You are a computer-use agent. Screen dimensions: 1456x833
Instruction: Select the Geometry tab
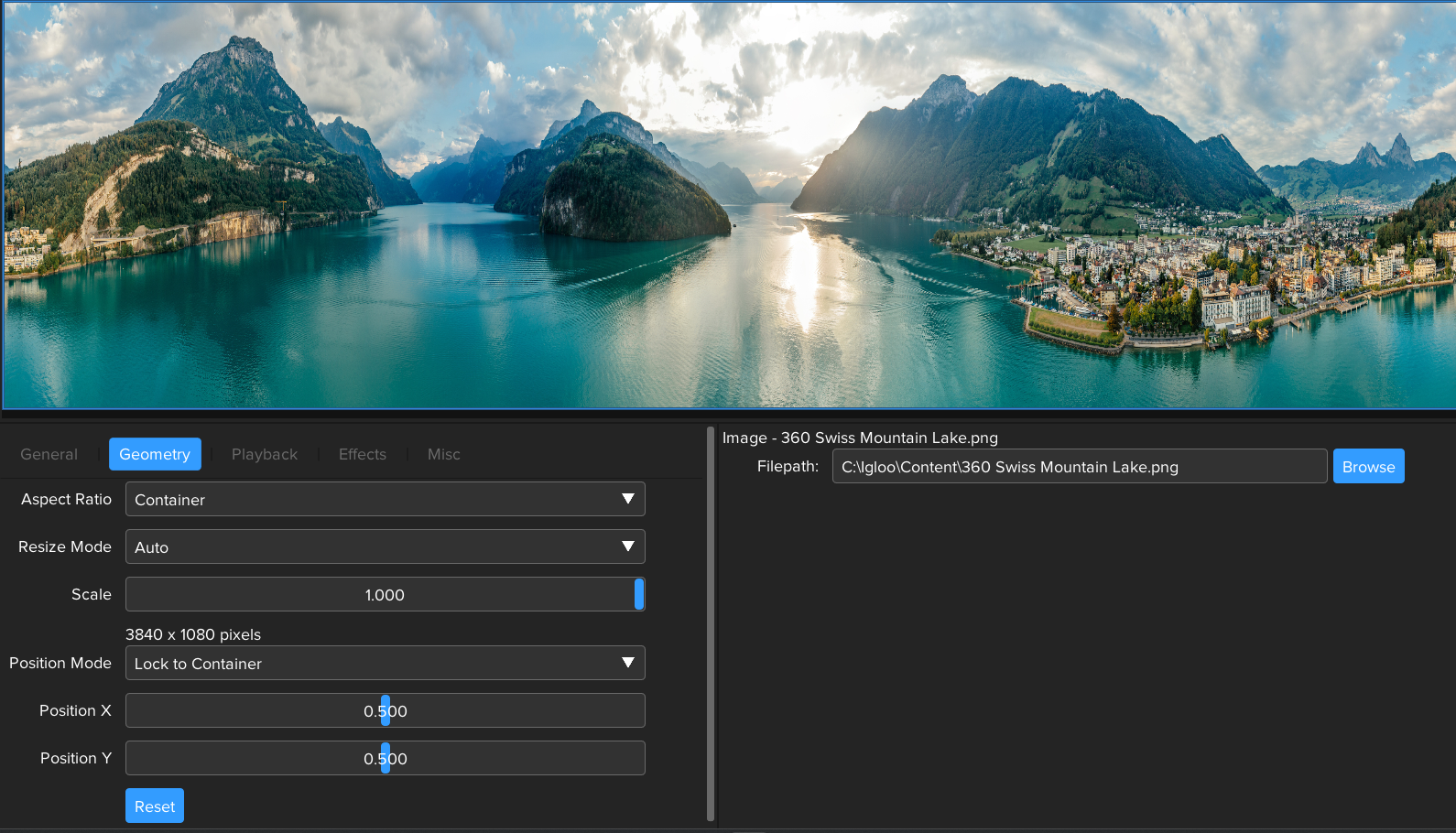[x=155, y=454]
